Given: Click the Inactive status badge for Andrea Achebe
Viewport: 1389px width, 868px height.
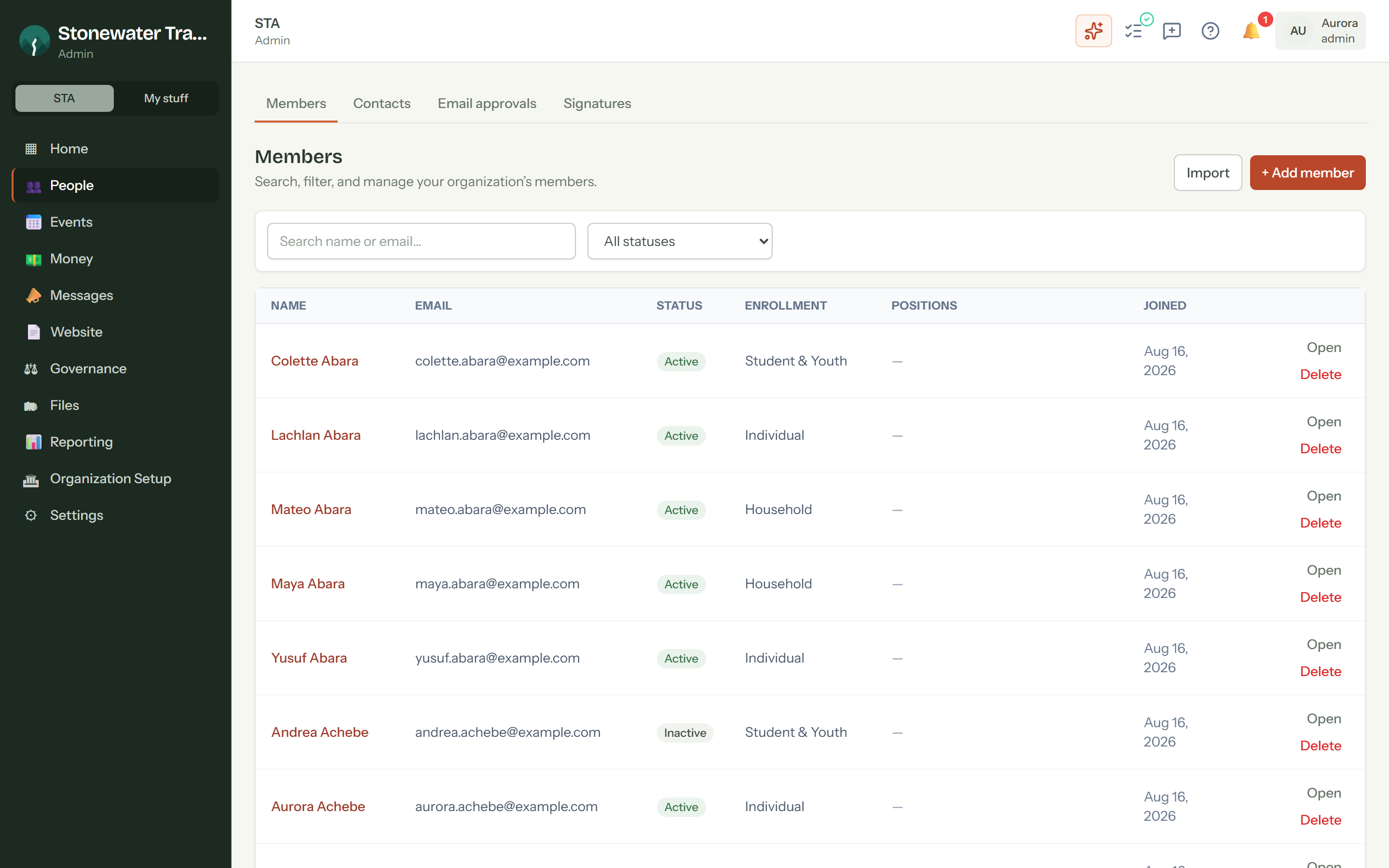Looking at the screenshot, I should point(685,733).
